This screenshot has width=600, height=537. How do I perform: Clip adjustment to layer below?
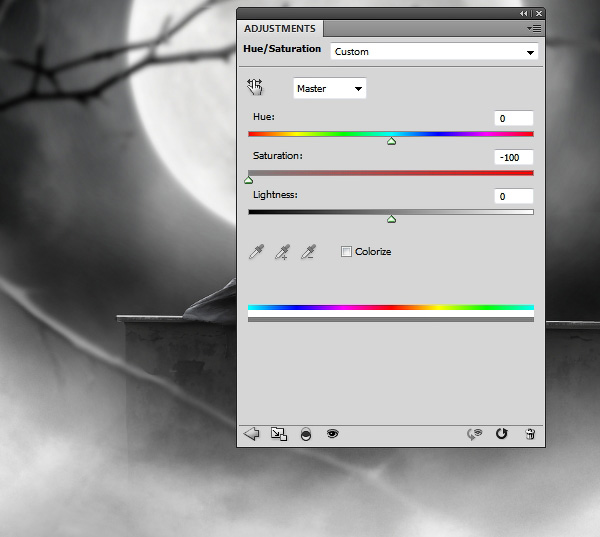click(x=306, y=434)
